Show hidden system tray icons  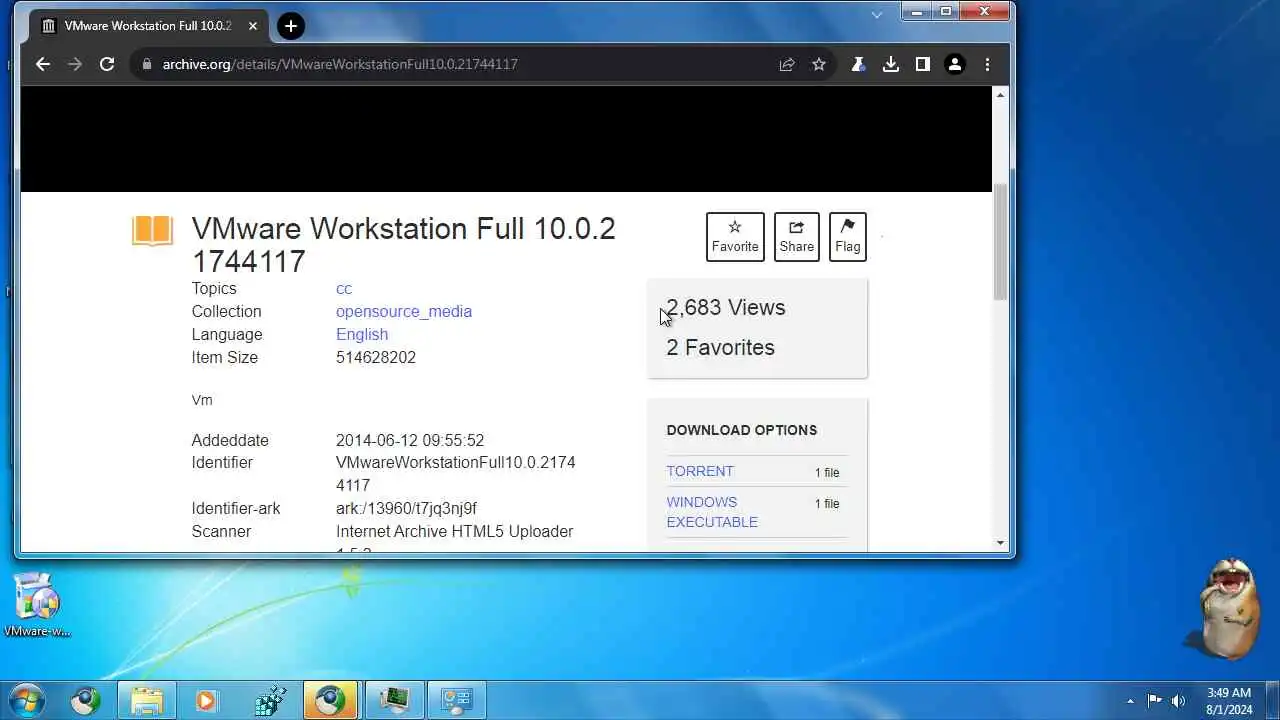coord(1130,701)
